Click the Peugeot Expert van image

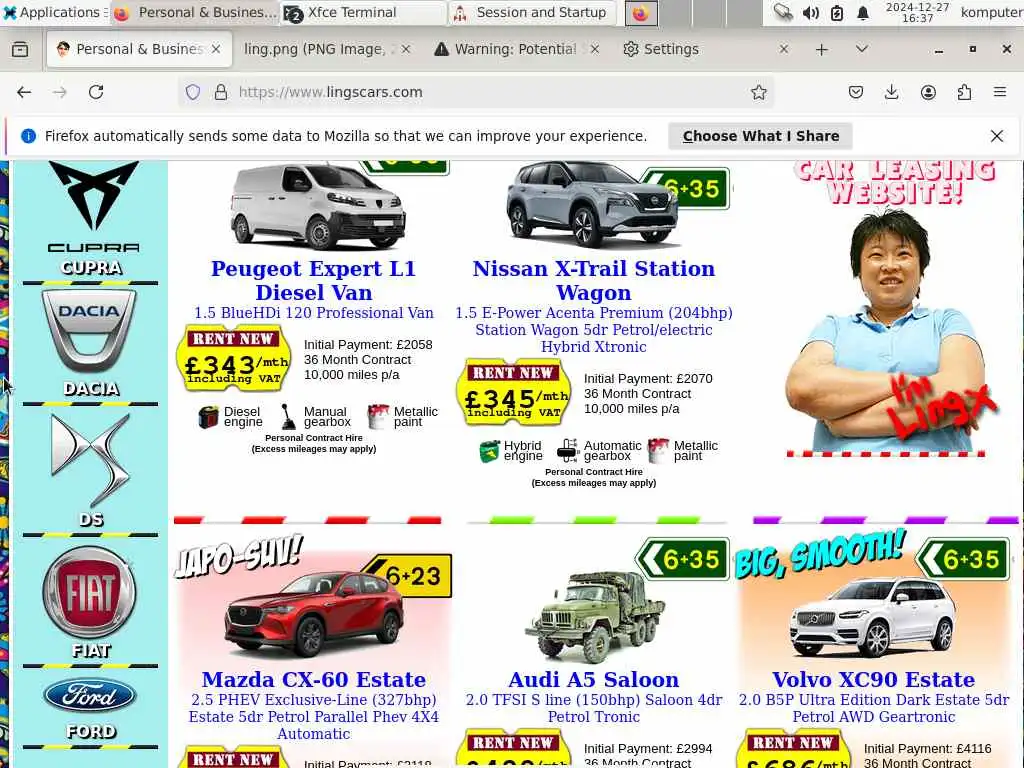[318, 206]
